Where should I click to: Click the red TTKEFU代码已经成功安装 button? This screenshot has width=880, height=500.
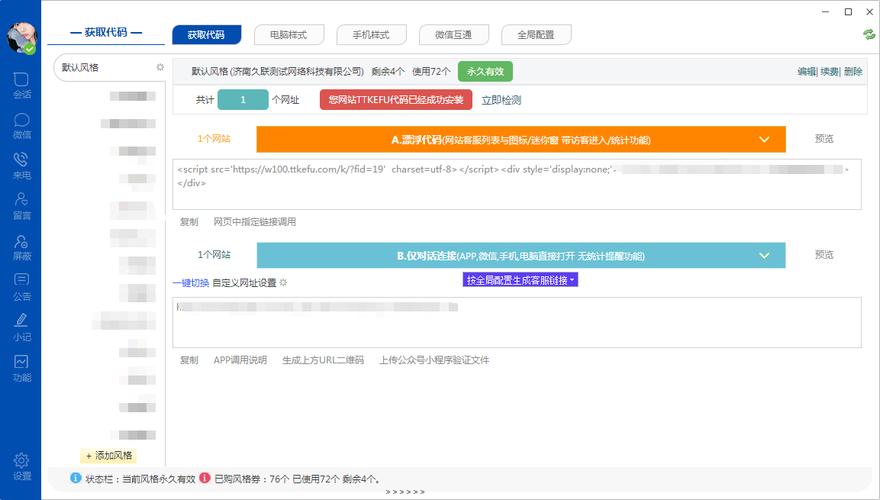pyautogui.click(x=396, y=100)
